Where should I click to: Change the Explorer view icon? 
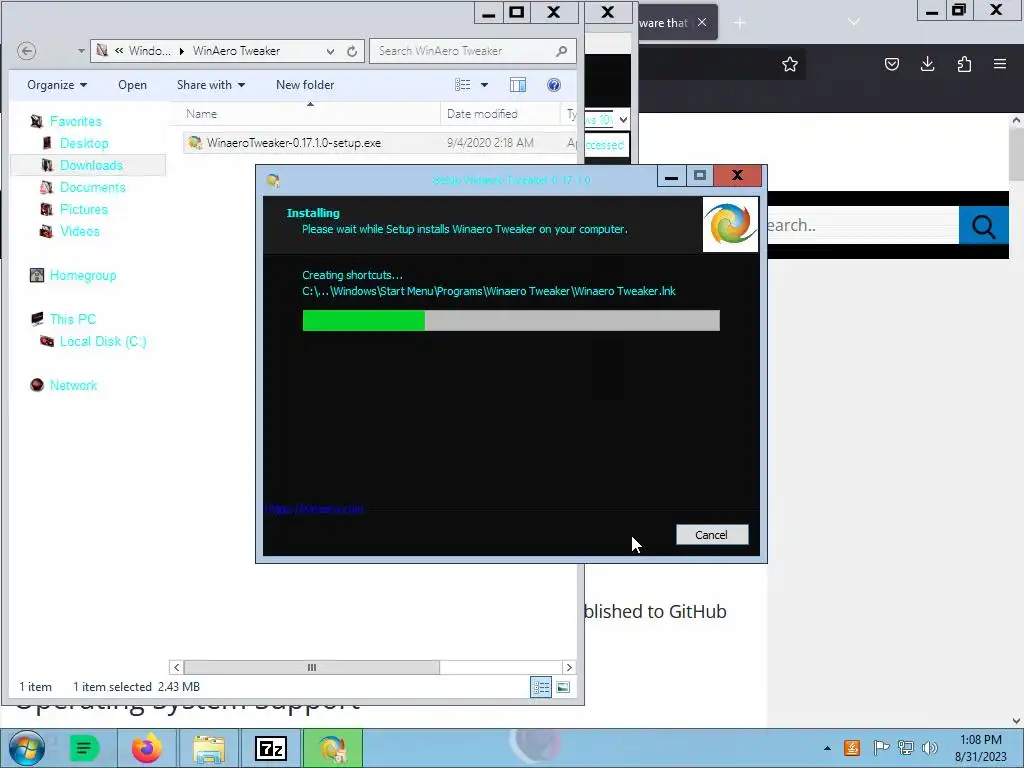pos(463,85)
